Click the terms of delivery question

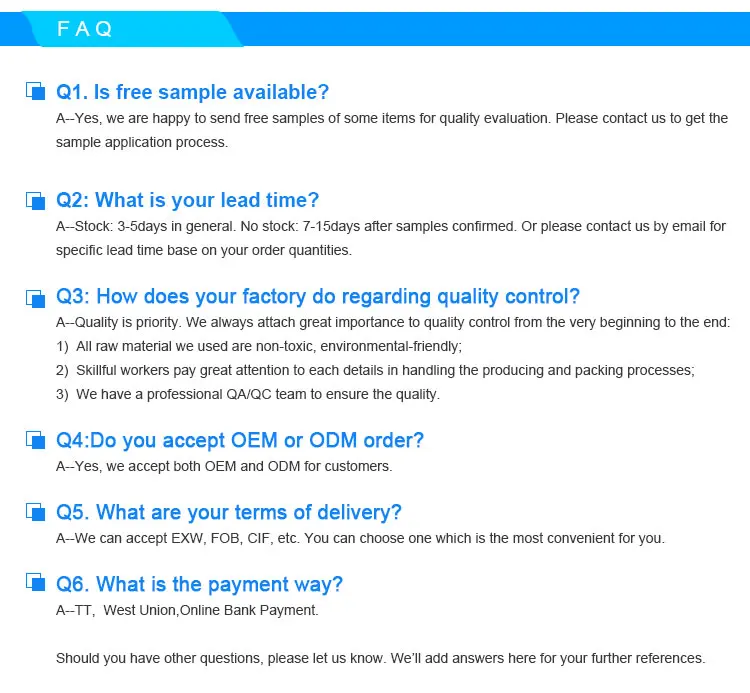click(229, 512)
